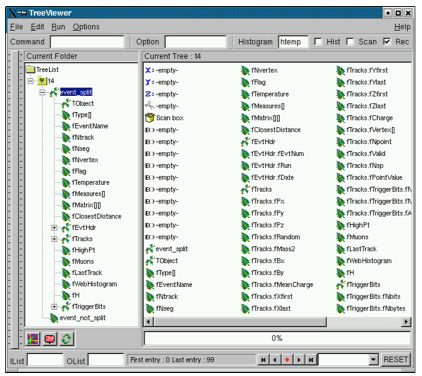Step to next entry button

pos(299,360)
